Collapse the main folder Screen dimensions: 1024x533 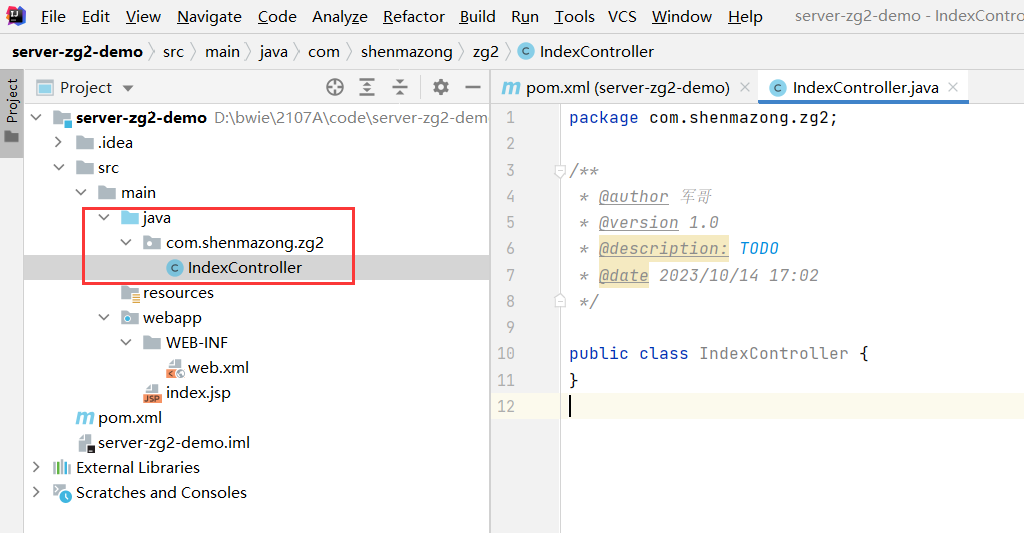(81, 193)
